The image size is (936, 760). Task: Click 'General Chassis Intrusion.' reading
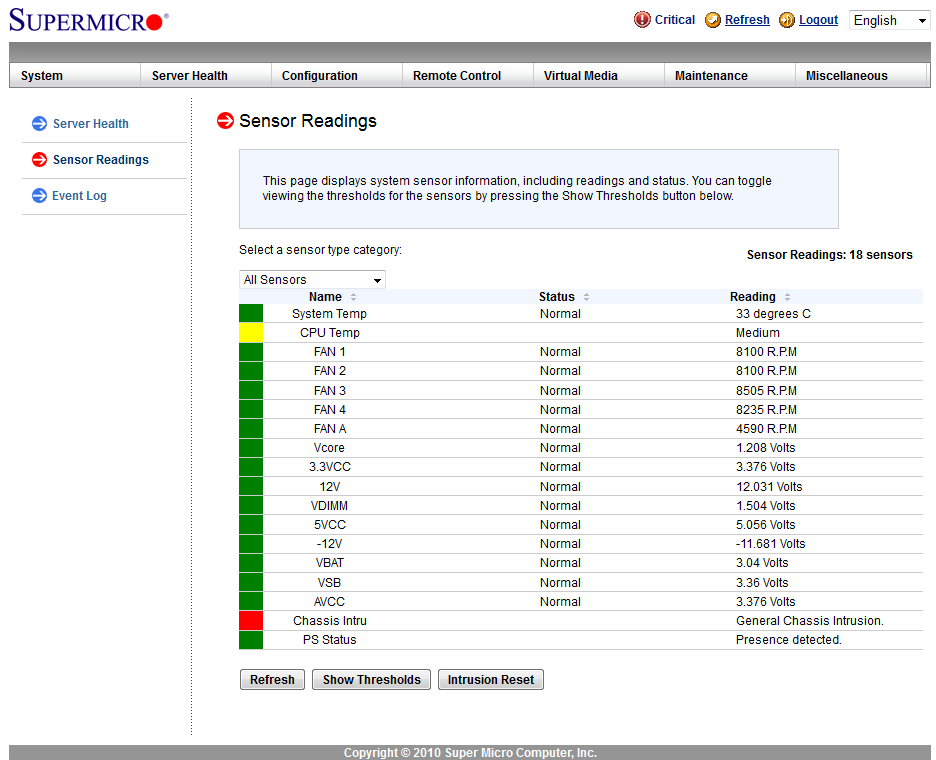point(809,621)
